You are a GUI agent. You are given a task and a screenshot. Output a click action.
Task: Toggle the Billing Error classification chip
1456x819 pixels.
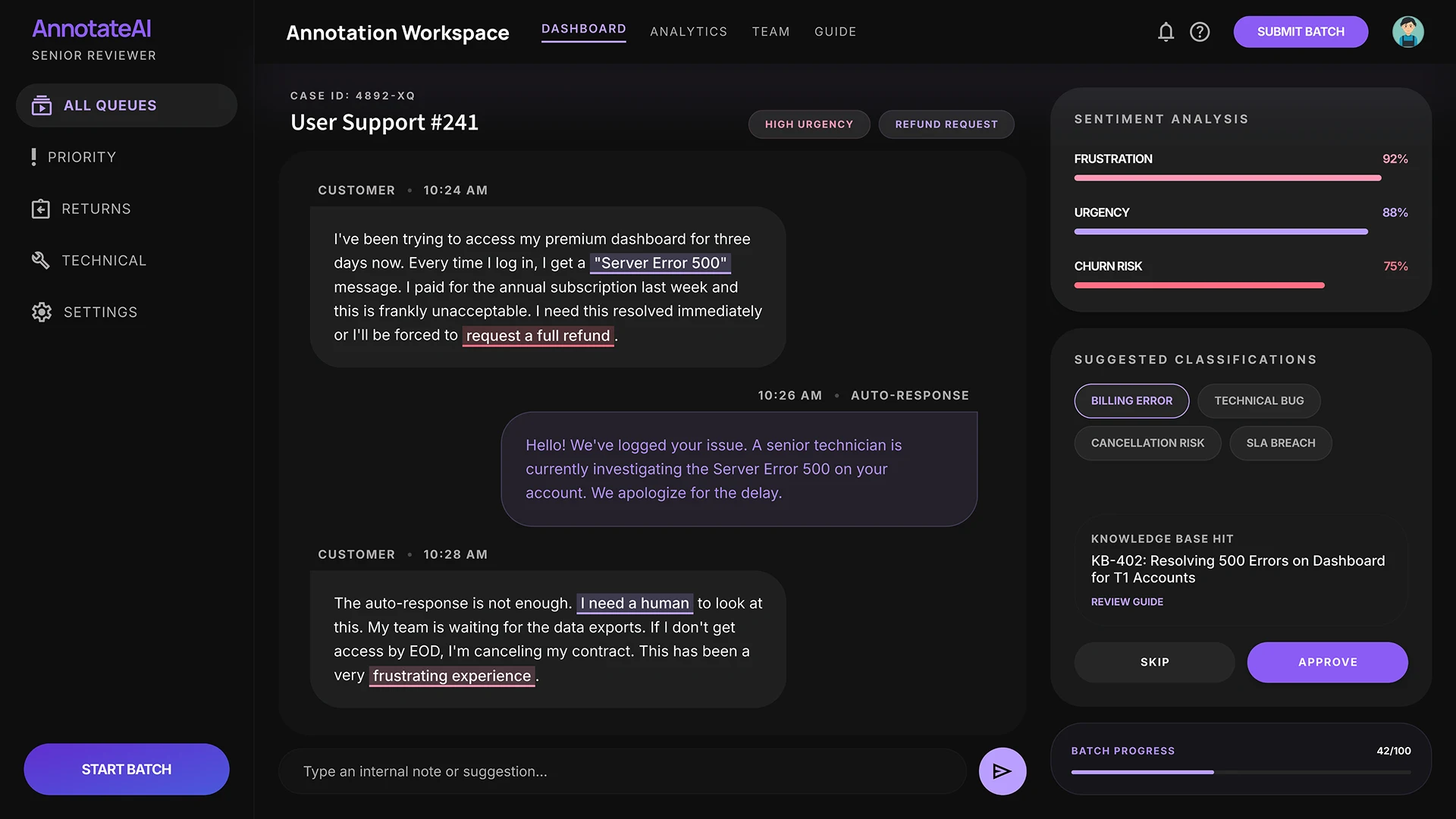coord(1131,400)
